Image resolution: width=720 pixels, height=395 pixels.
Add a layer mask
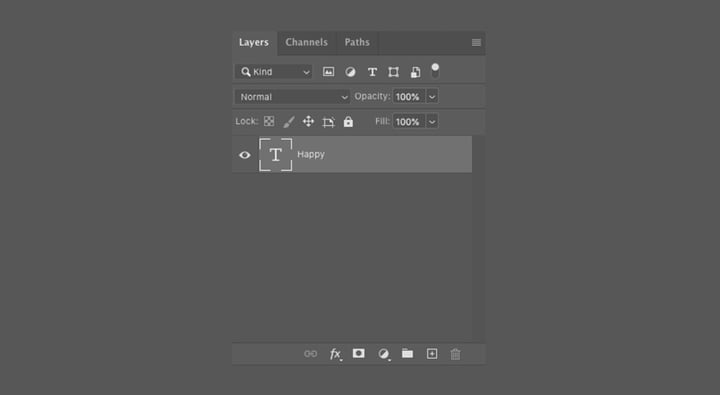click(x=359, y=353)
